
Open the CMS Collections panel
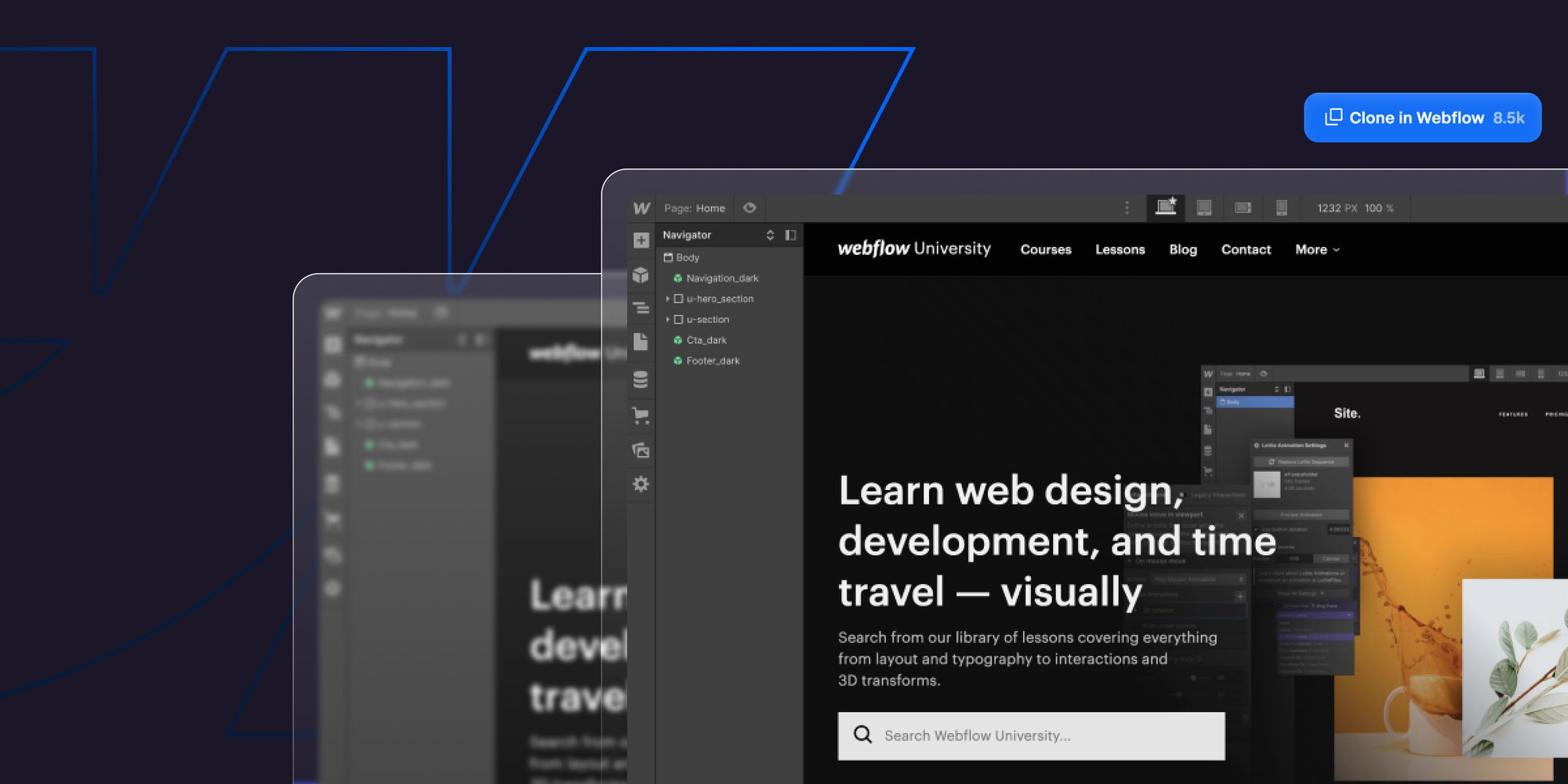coord(641,379)
